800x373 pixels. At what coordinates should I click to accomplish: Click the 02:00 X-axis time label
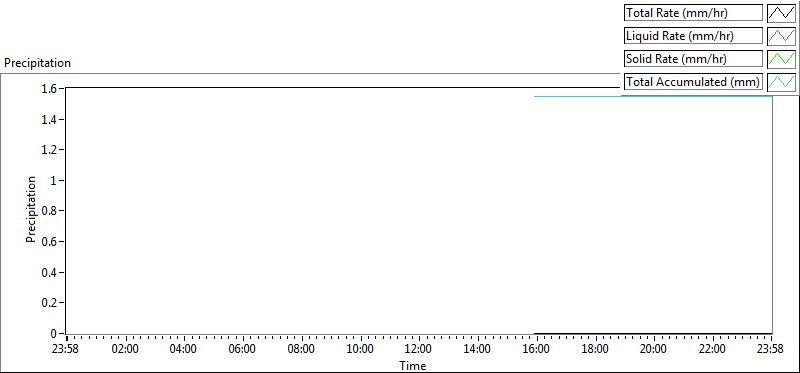[125, 350]
